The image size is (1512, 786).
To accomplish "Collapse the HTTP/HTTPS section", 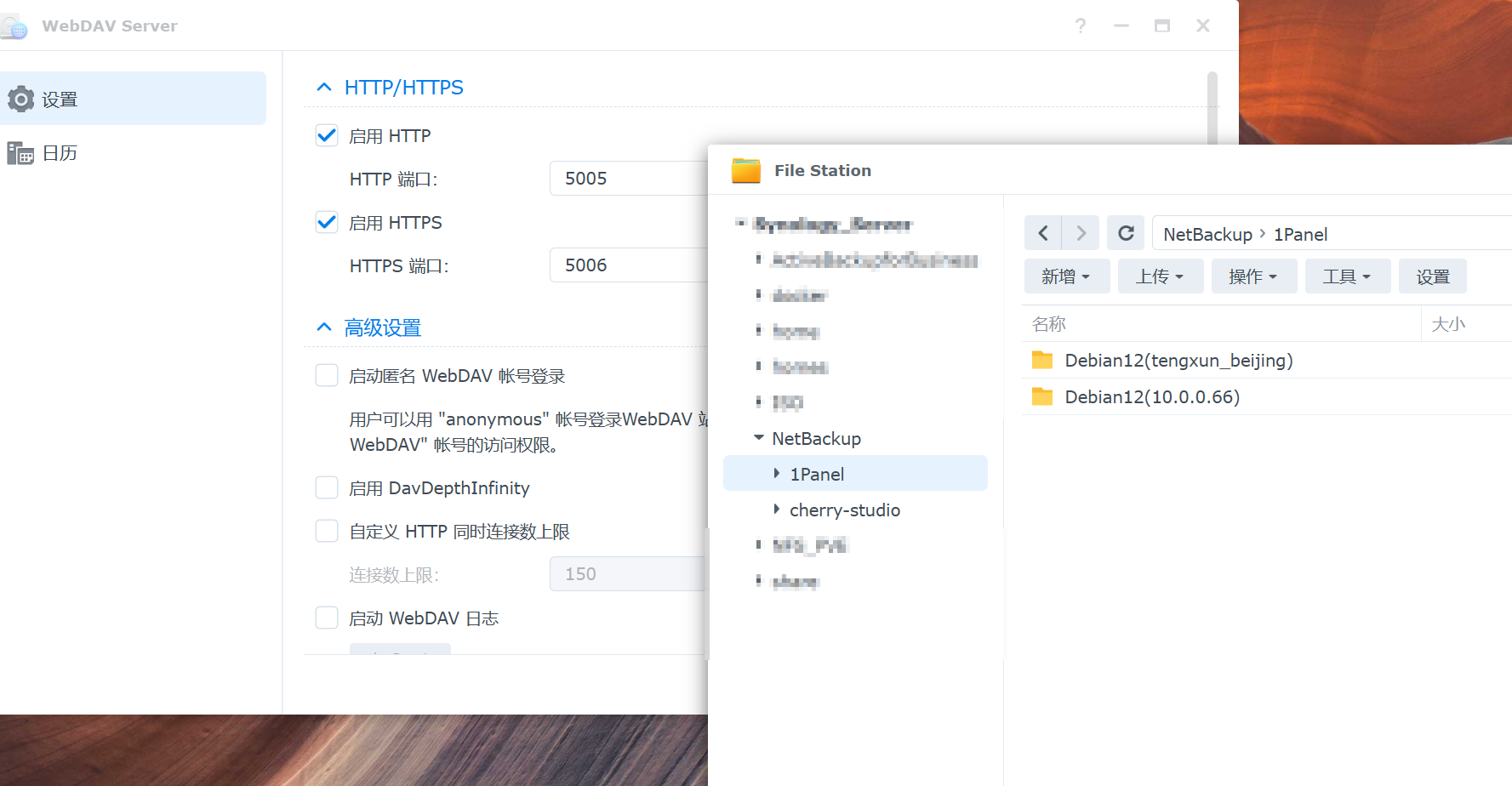I will (x=324, y=88).
